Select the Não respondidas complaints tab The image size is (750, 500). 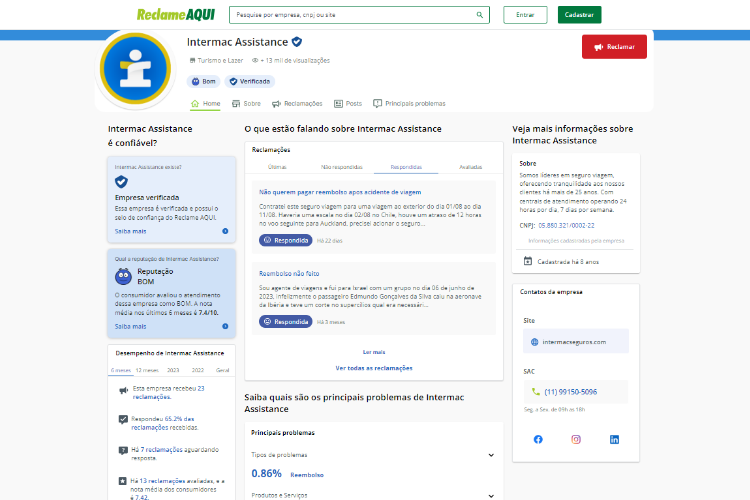point(342,167)
